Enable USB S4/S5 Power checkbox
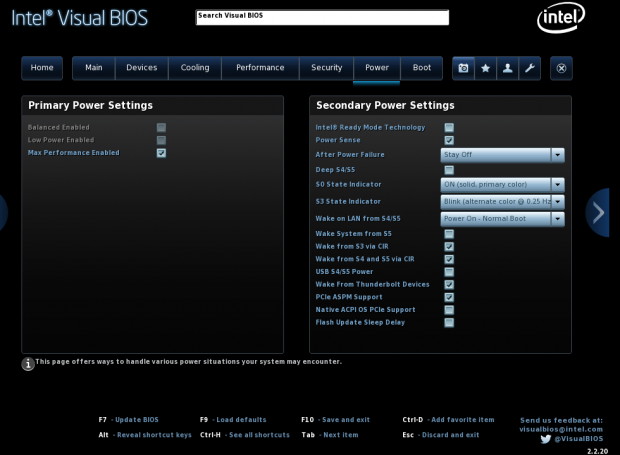620x455 pixels. click(449, 272)
